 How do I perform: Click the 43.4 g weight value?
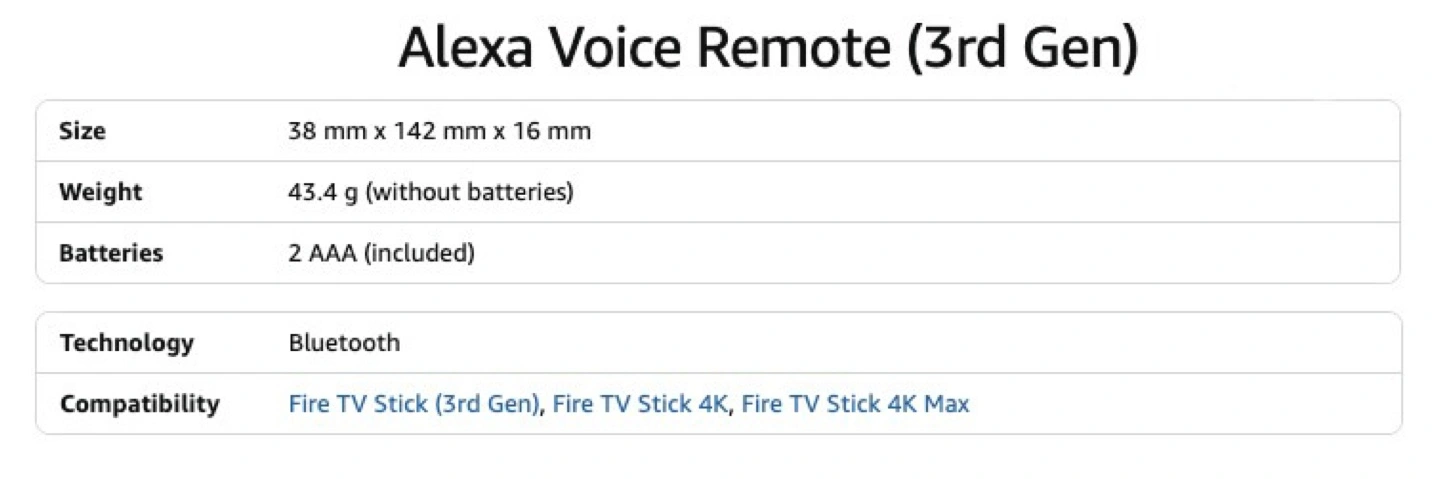[322, 192]
